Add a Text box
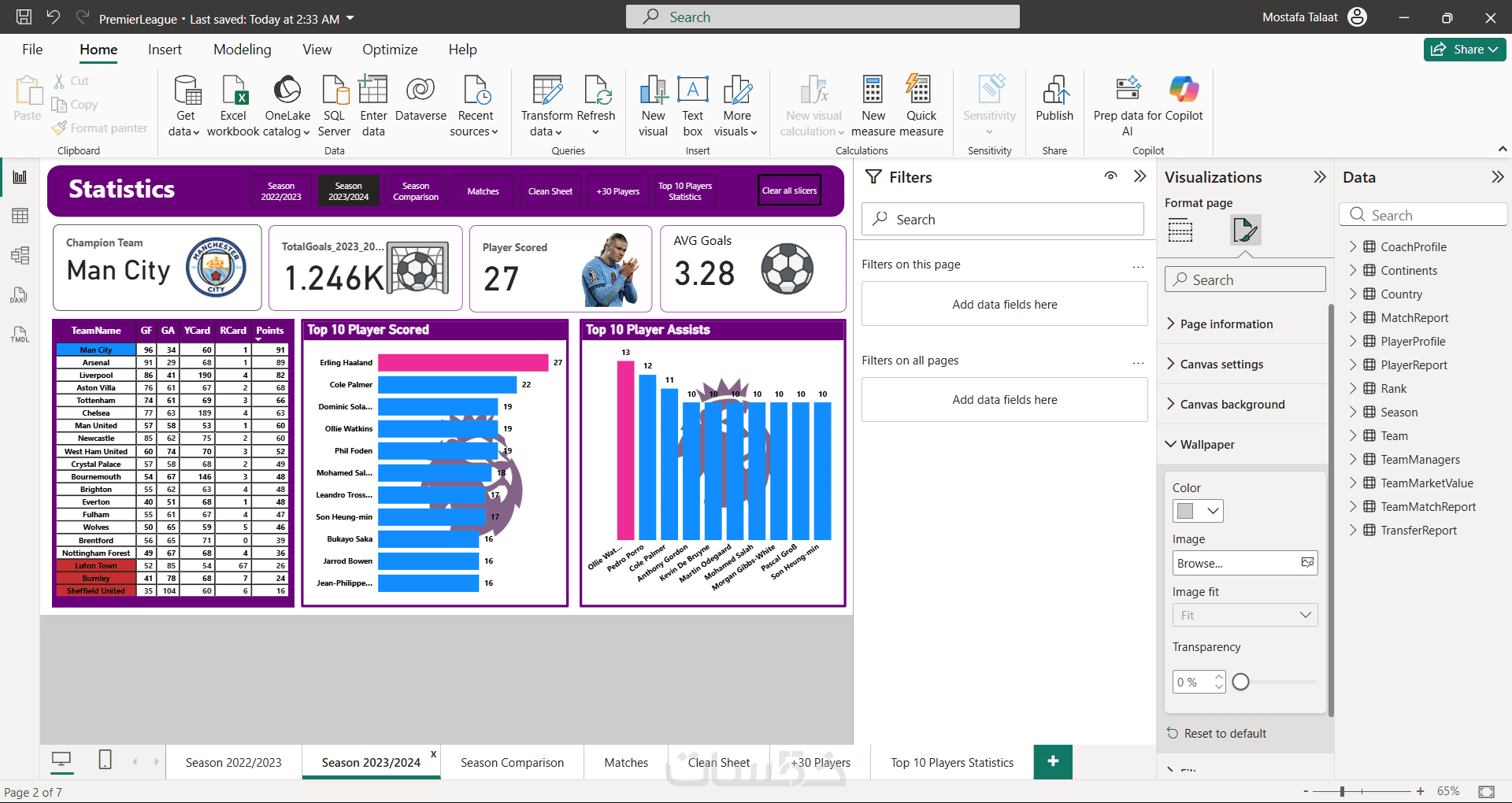The image size is (1512, 803). click(693, 106)
